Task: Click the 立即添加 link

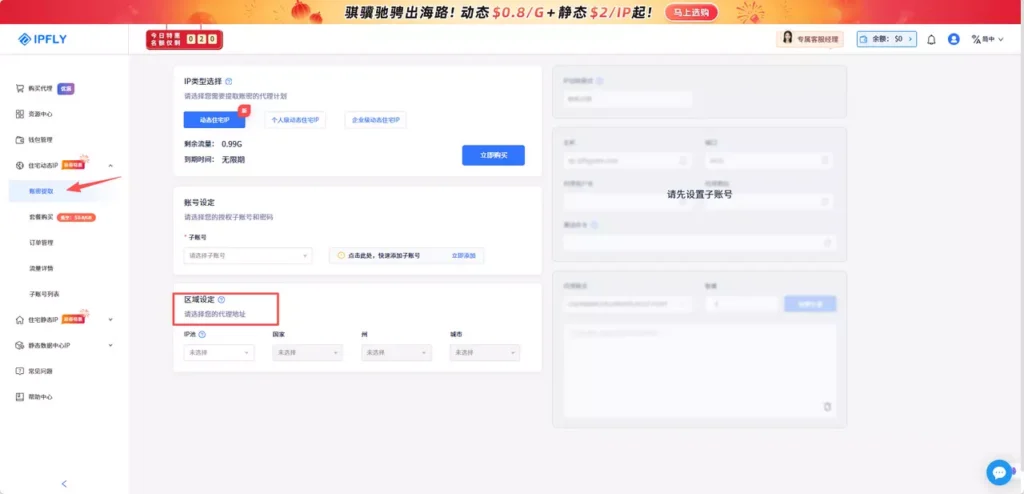Action: point(464,256)
